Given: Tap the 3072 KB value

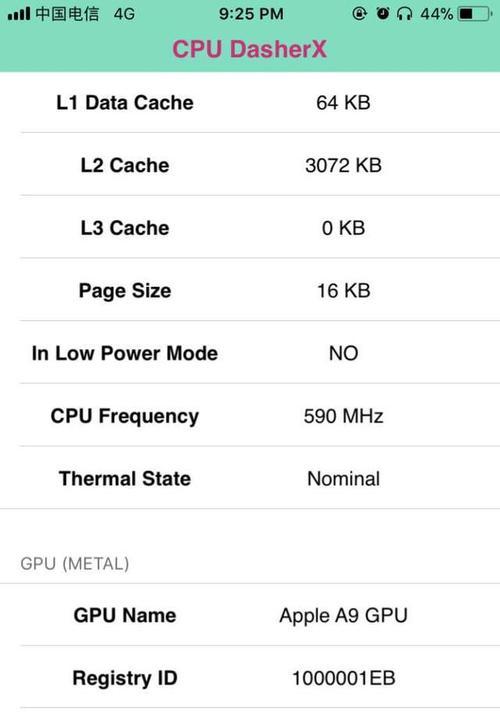Looking at the screenshot, I should (x=343, y=165).
